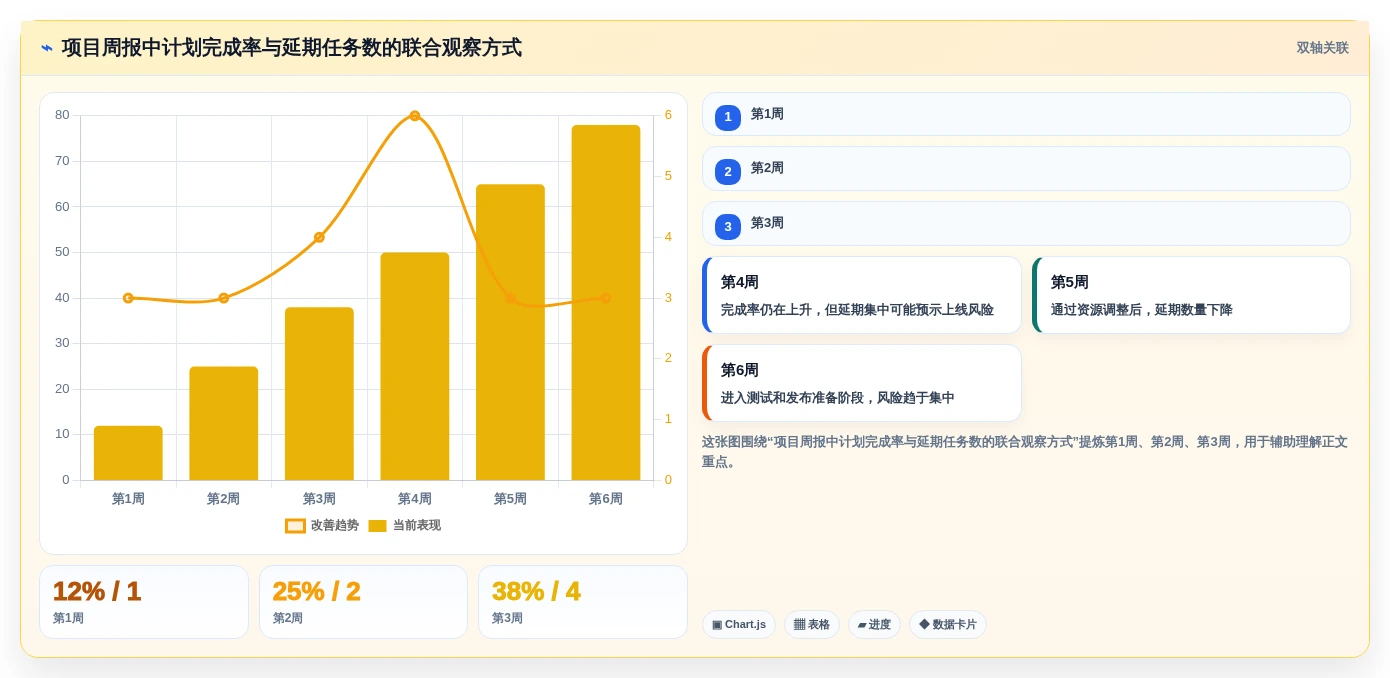Click the 第2周 bar in the chart
Image resolution: width=1390 pixels, height=678 pixels.
pos(224,423)
